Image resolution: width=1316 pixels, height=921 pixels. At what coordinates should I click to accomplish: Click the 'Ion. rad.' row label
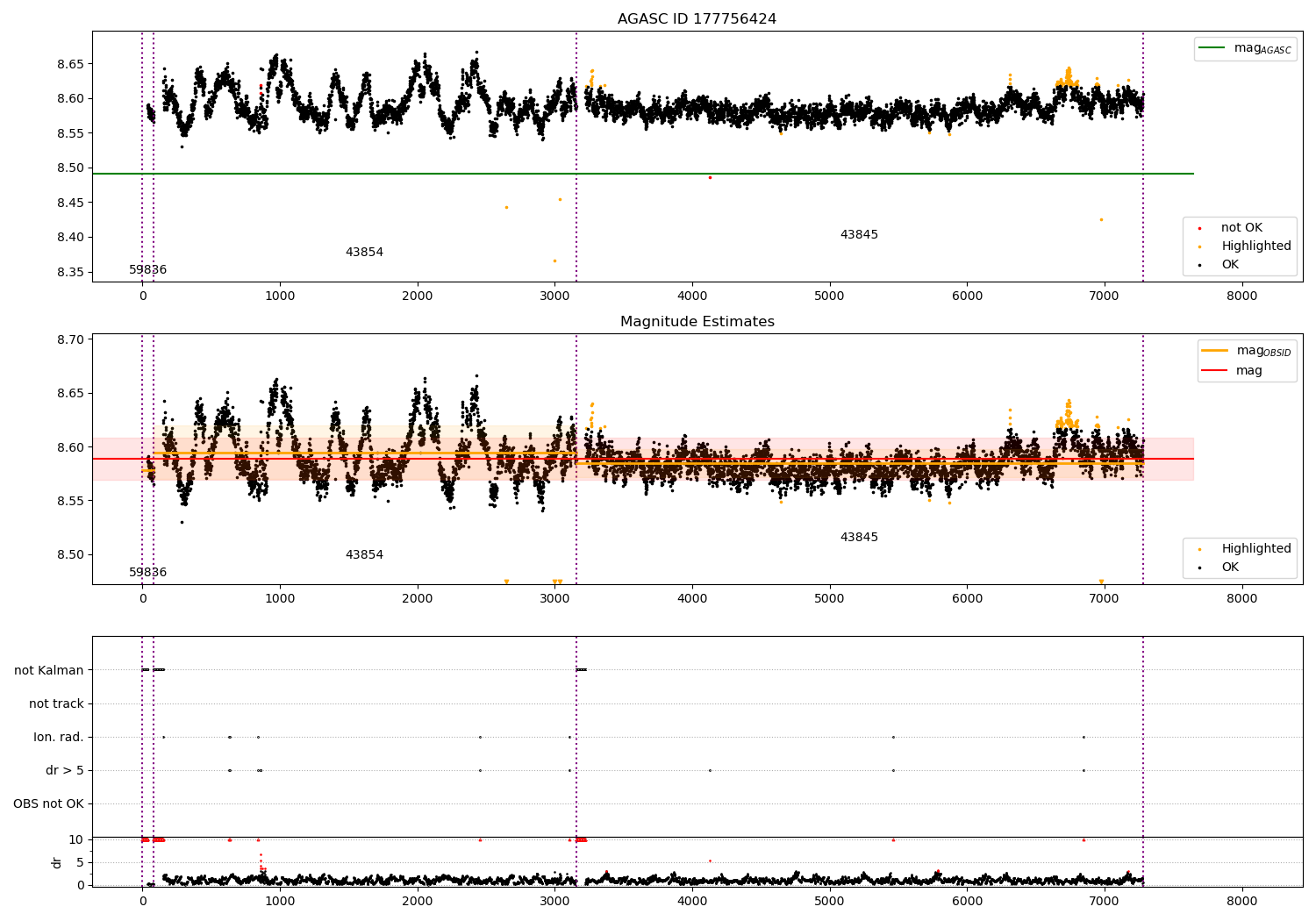59,738
